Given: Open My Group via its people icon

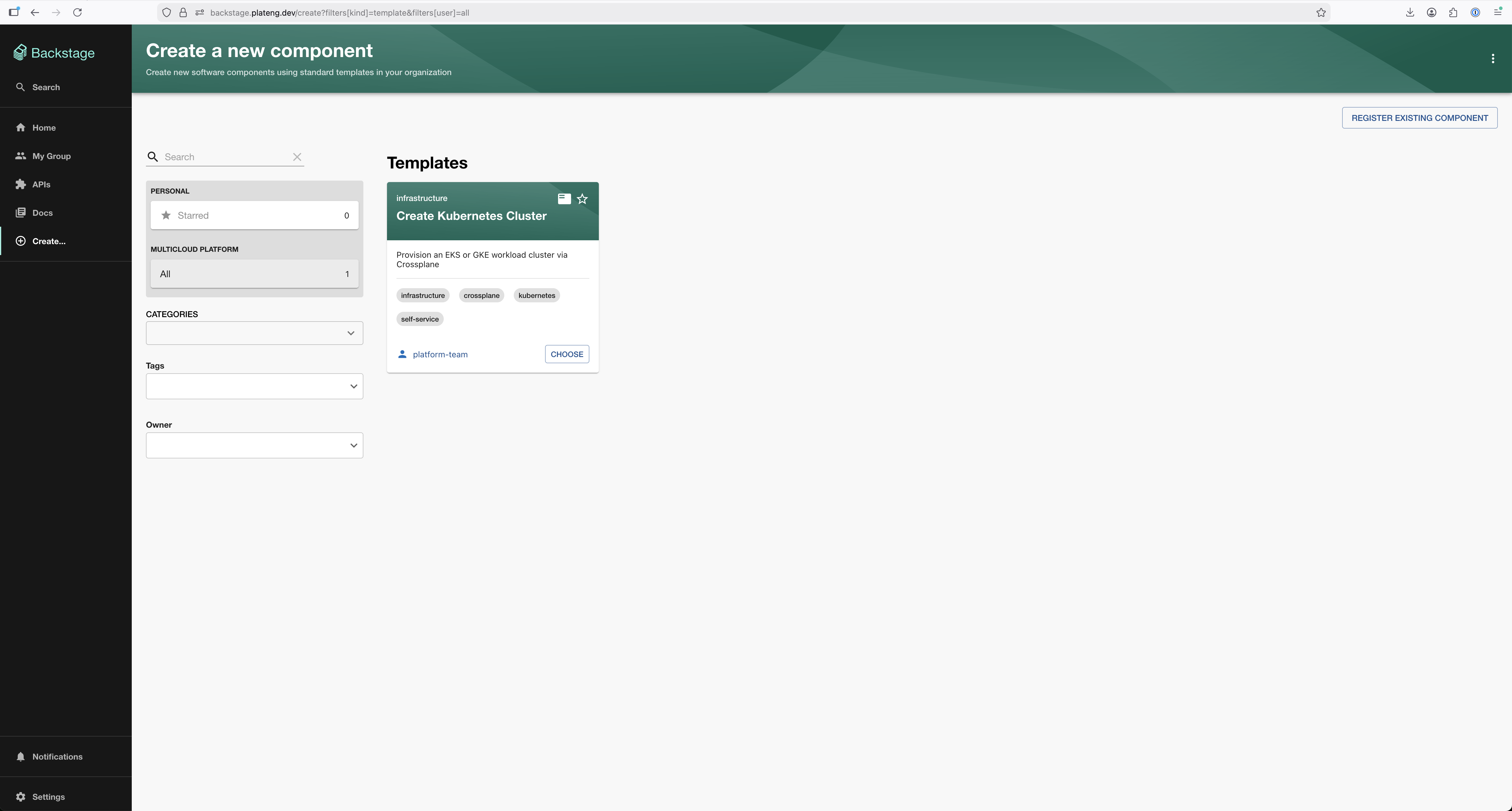Looking at the screenshot, I should pos(21,156).
